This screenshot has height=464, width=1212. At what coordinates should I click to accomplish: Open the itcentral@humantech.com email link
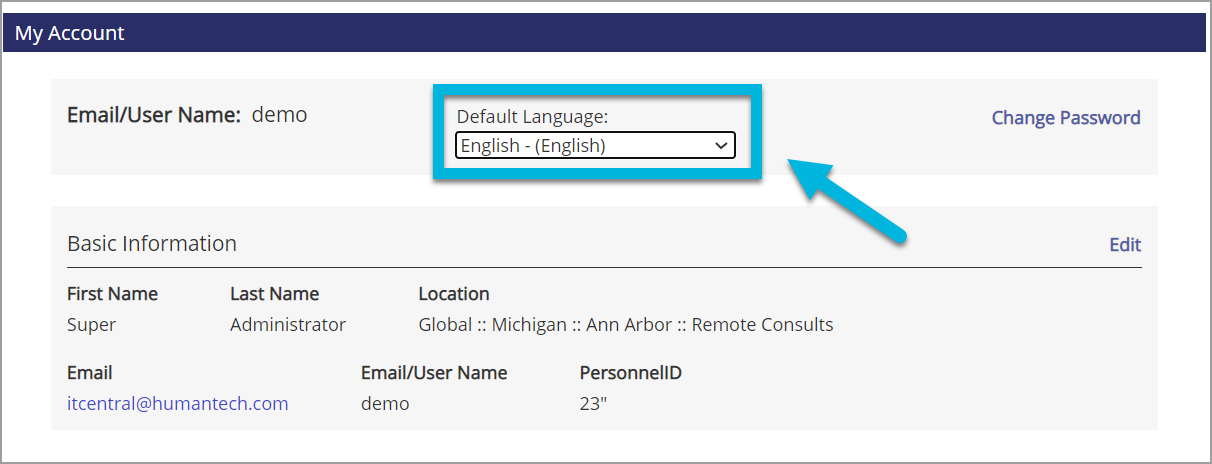pos(178,404)
